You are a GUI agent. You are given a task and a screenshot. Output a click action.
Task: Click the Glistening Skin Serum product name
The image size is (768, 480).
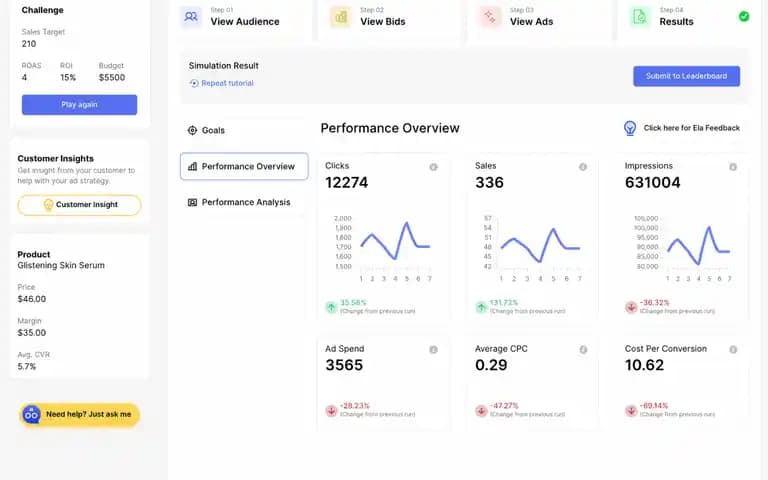click(61, 265)
